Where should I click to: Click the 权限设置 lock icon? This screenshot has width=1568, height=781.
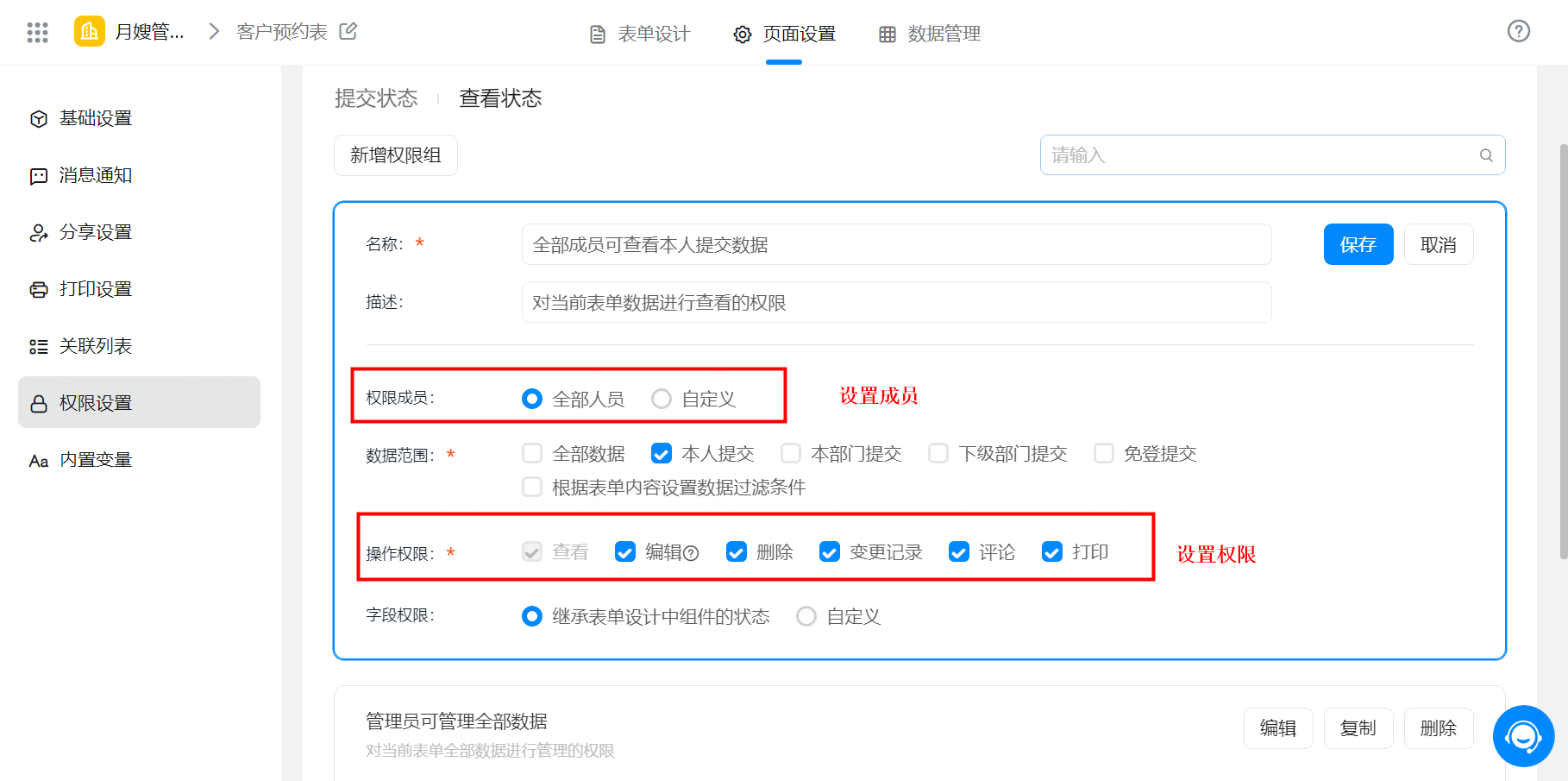tap(39, 404)
